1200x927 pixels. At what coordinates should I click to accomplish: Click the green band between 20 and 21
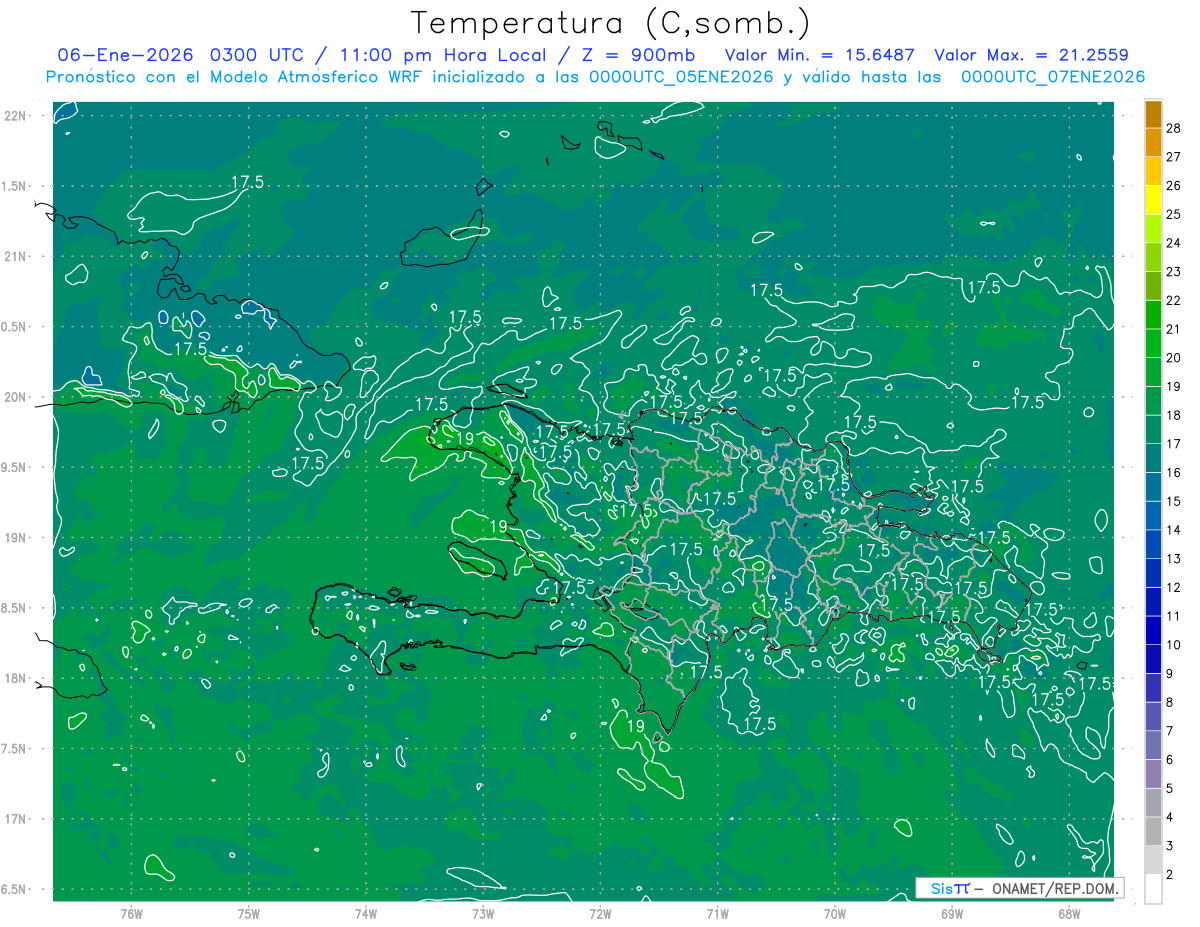click(1153, 343)
